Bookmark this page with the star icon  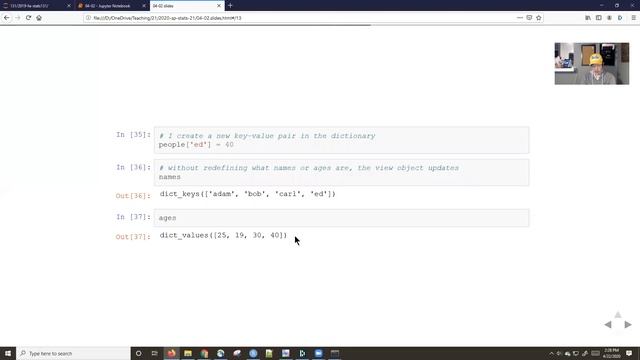point(539,18)
